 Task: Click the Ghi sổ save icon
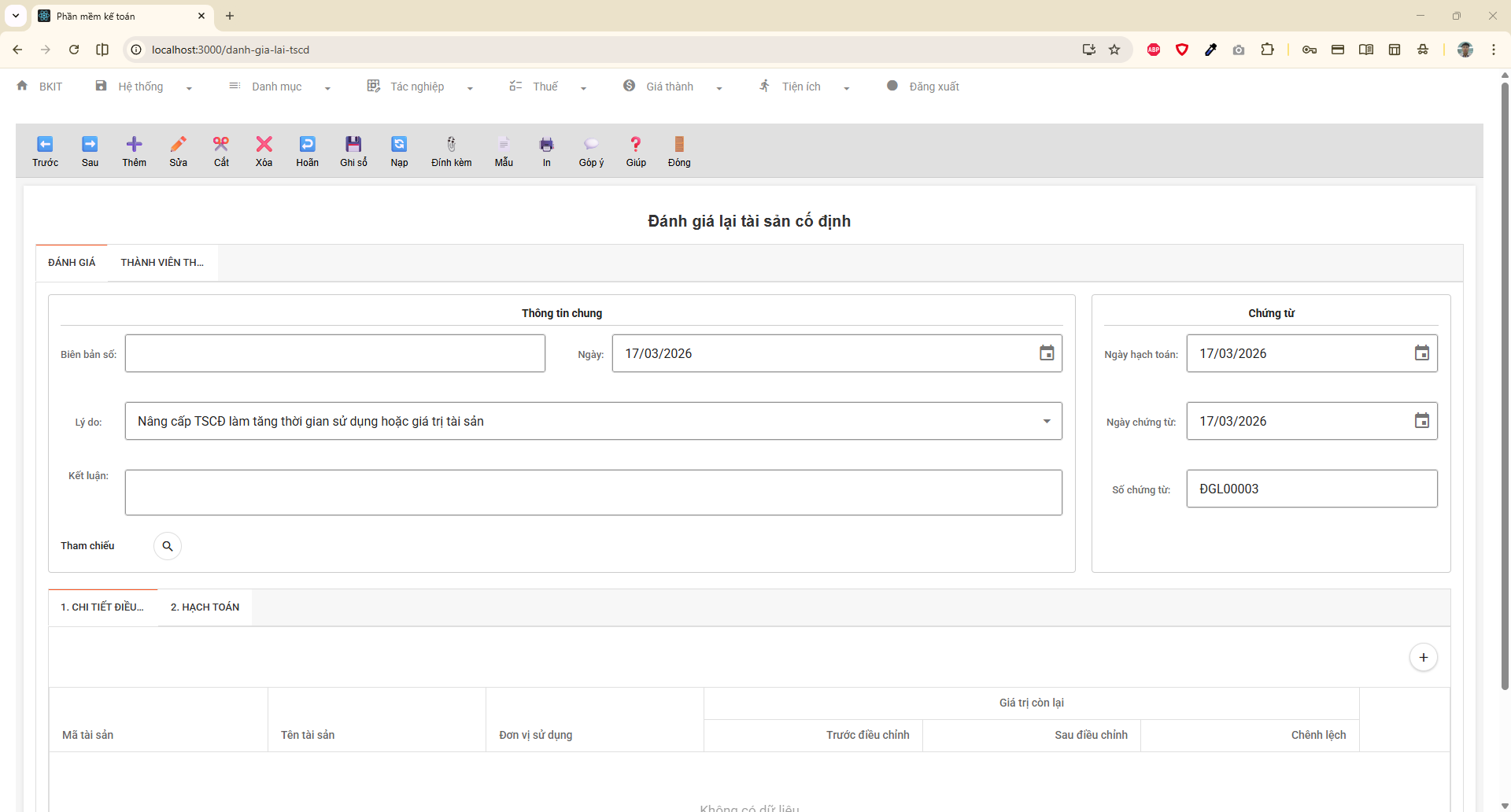tap(353, 145)
